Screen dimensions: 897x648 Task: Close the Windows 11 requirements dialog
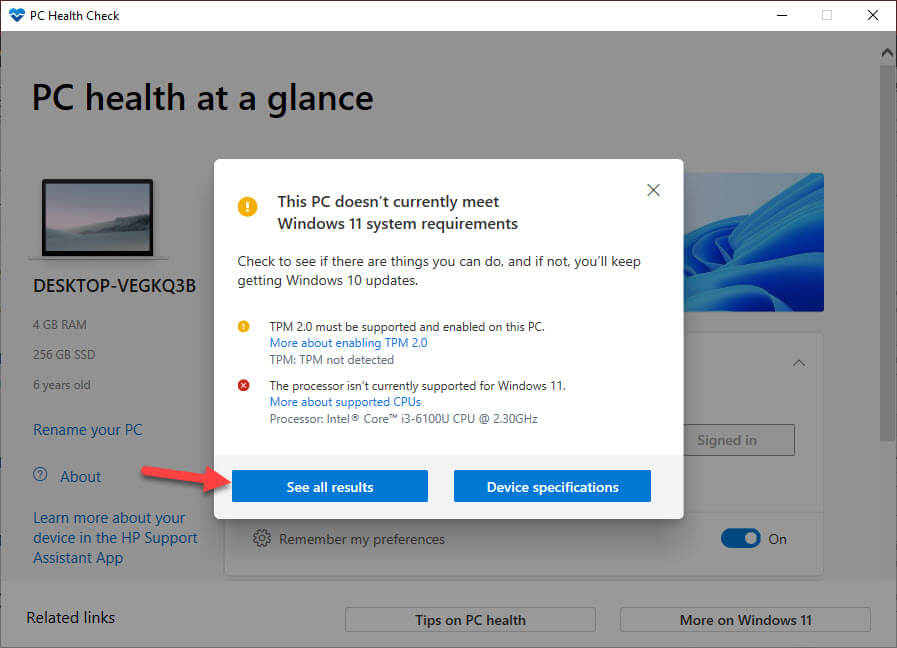pyautogui.click(x=653, y=190)
